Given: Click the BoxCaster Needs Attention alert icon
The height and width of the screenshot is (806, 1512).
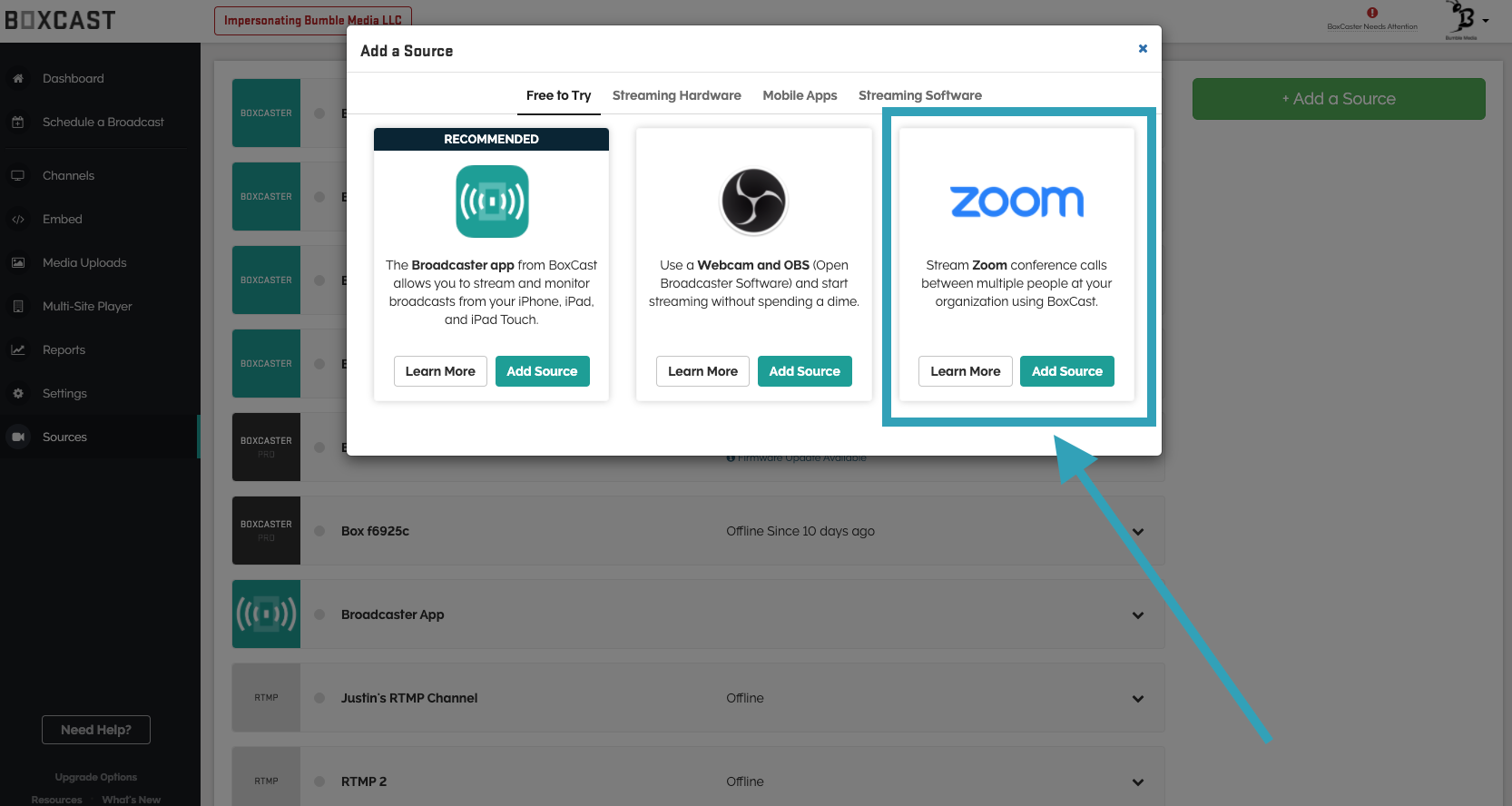Looking at the screenshot, I should pyautogui.click(x=1372, y=14).
